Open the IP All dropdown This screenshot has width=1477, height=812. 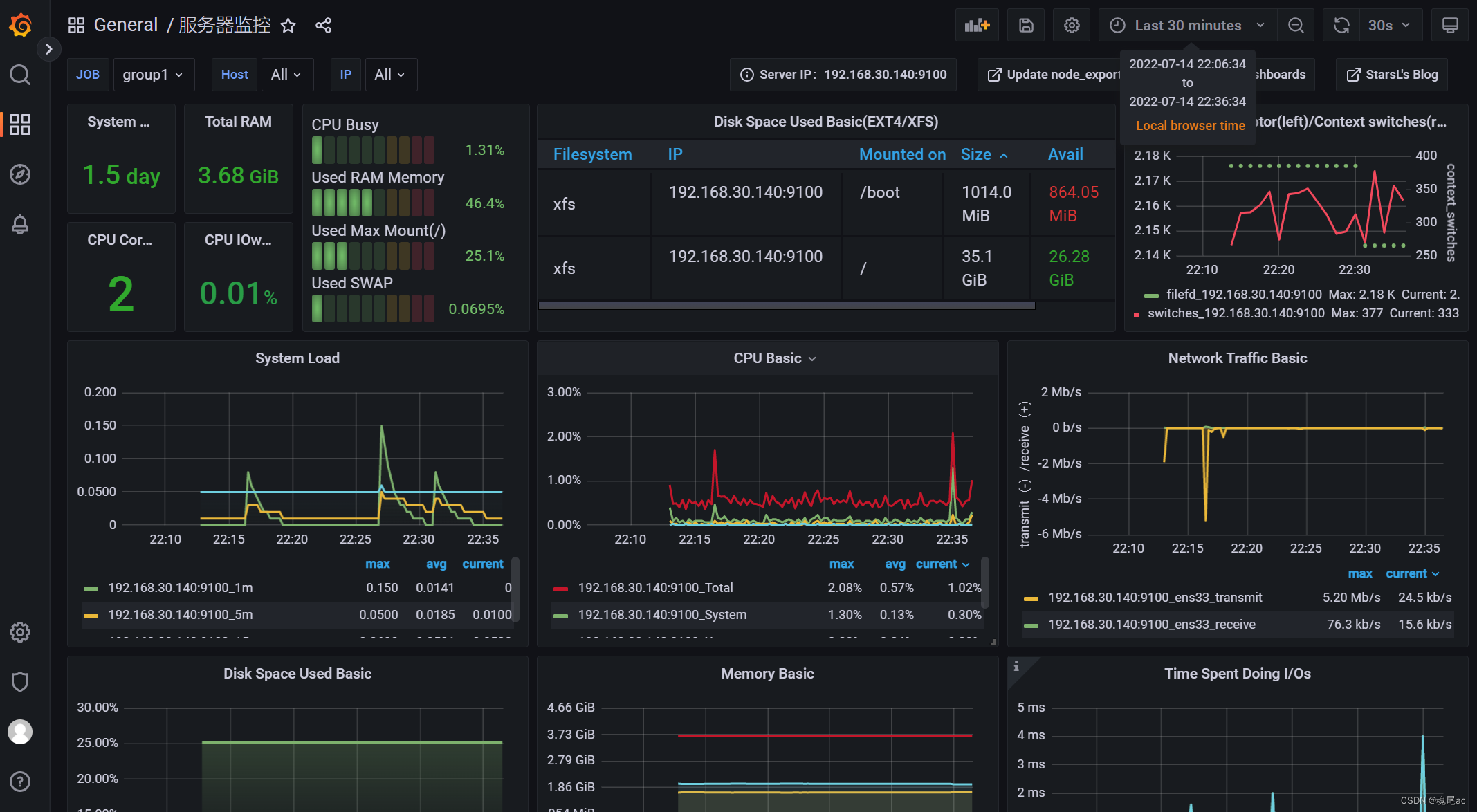pyautogui.click(x=390, y=75)
